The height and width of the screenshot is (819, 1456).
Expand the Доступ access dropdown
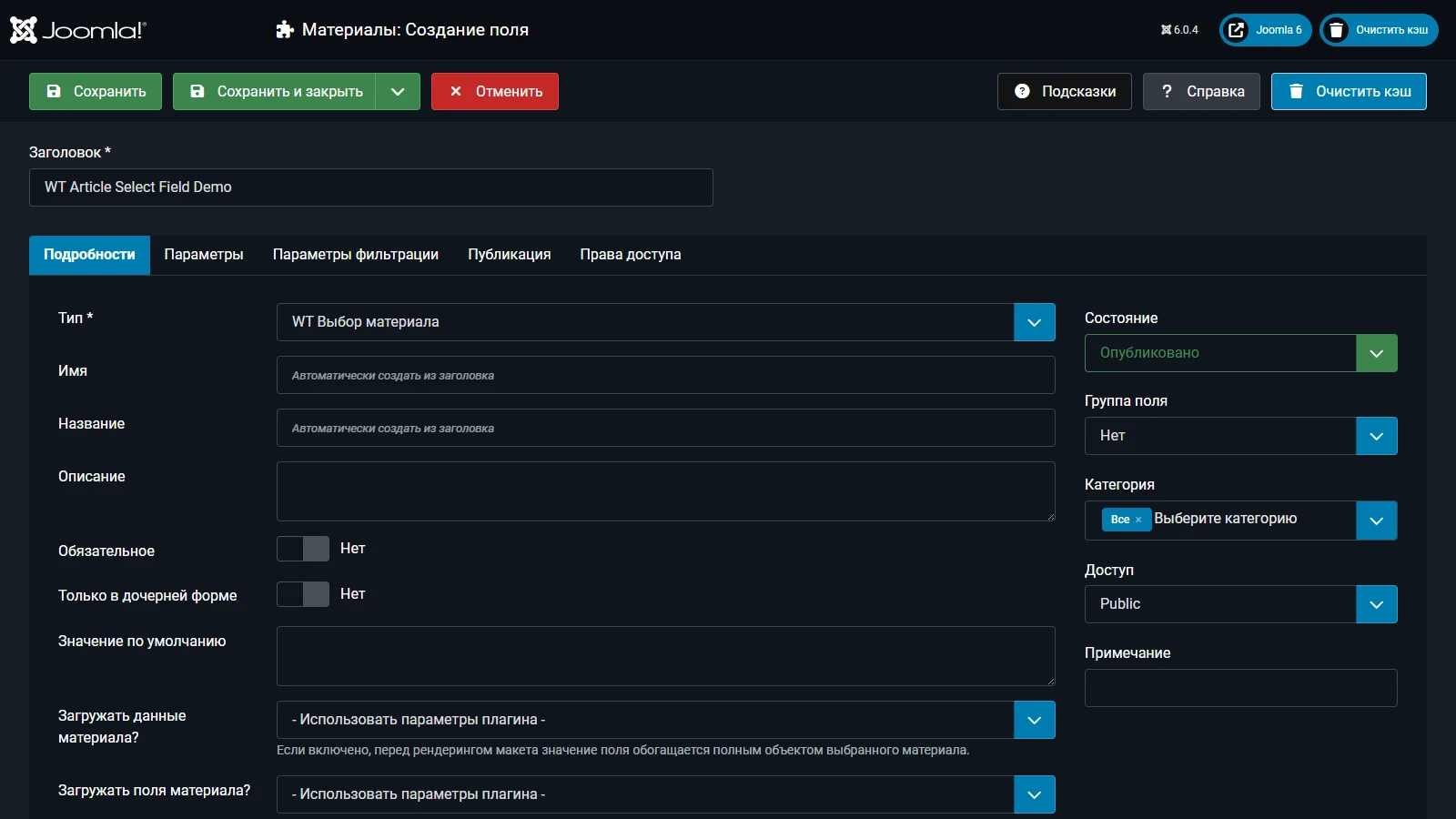point(1376,604)
